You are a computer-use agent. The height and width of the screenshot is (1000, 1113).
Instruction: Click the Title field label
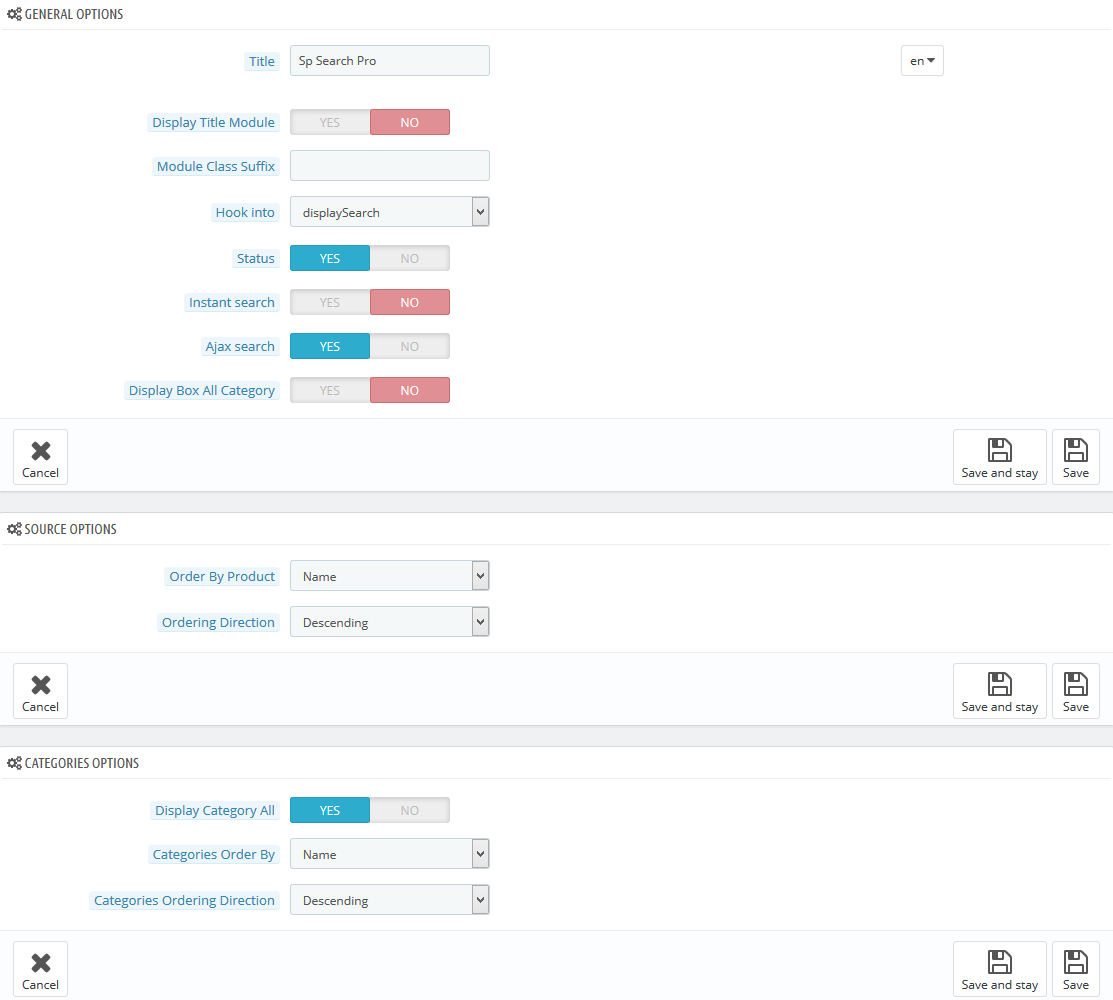pyautogui.click(x=262, y=62)
